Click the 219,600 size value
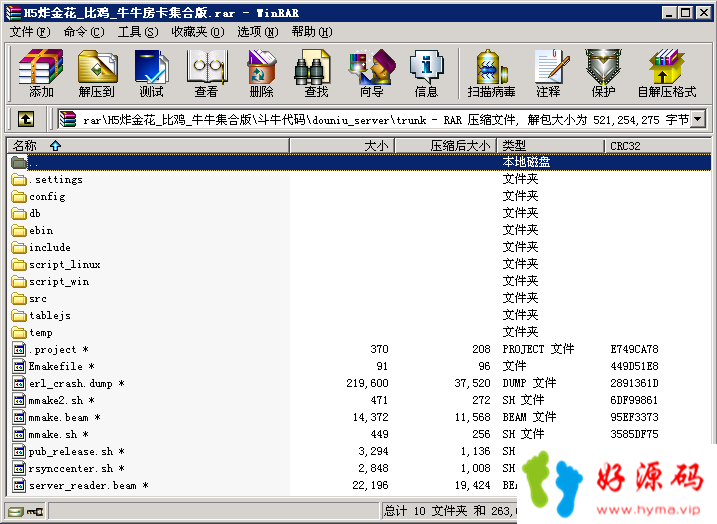The width and height of the screenshot is (717, 524). point(367,383)
